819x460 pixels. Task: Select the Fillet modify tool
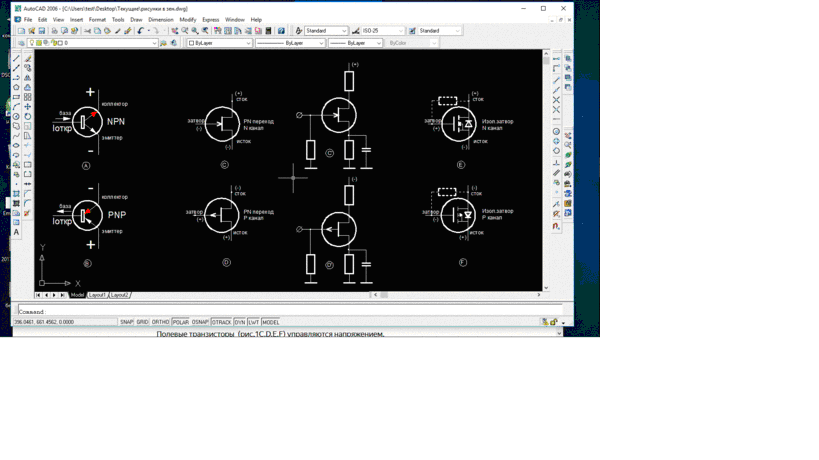[x=28, y=203]
